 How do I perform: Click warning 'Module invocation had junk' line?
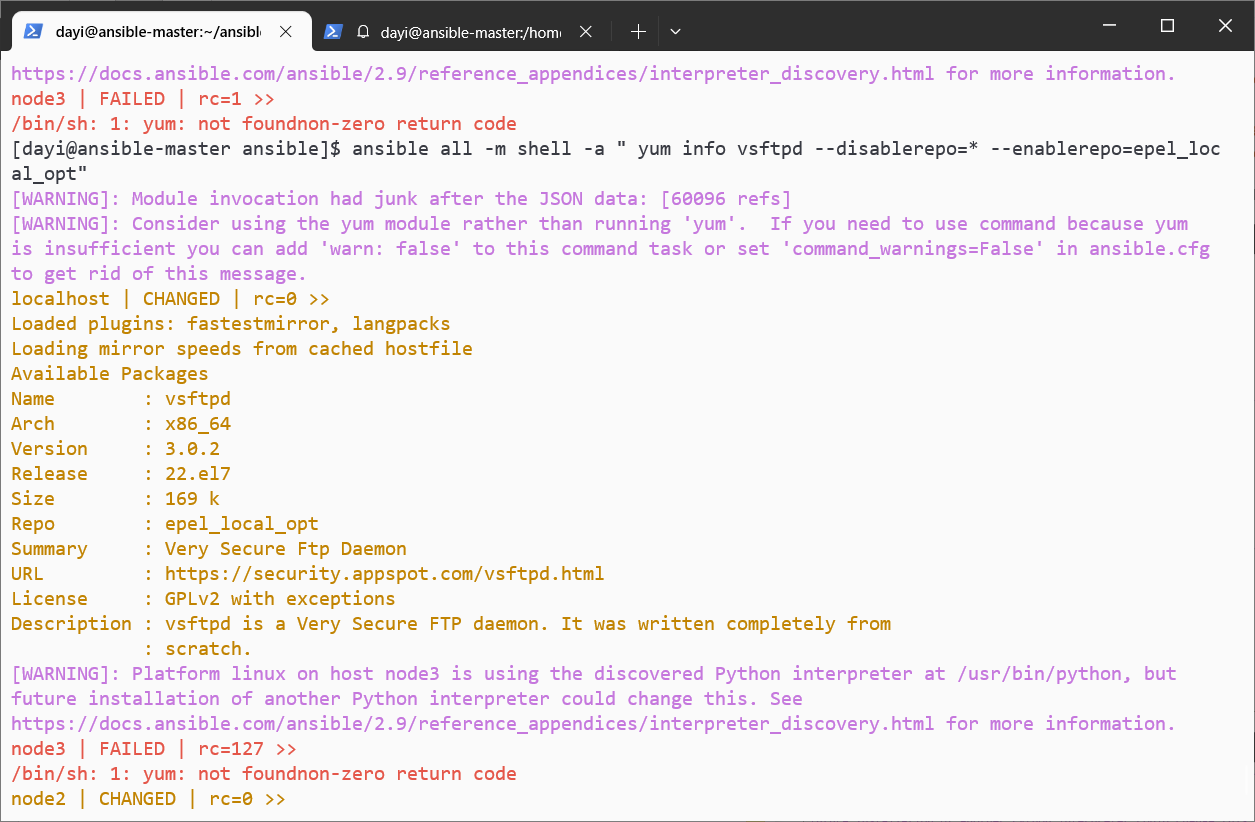(401, 199)
